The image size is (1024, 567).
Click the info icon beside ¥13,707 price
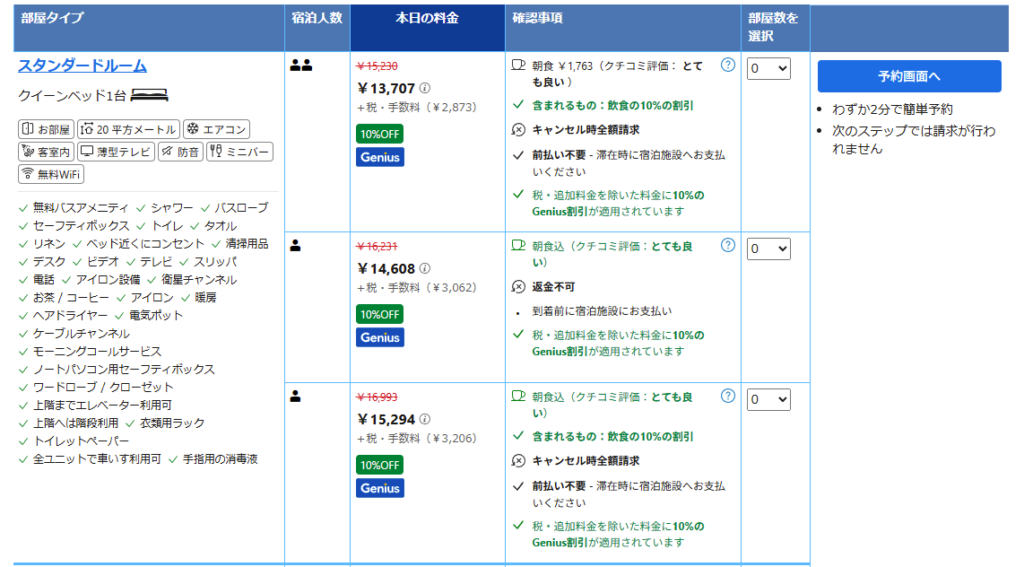[425, 88]
